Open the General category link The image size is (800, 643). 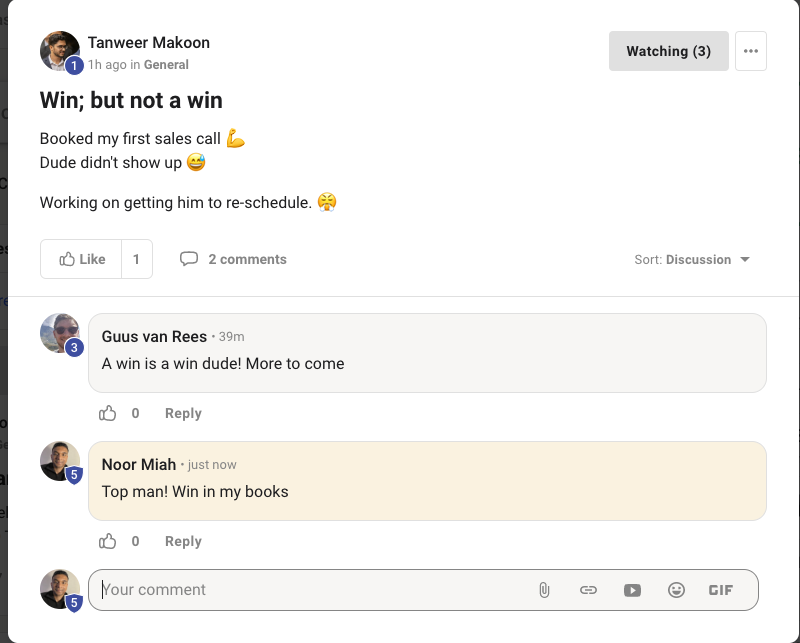pyautogui.click(x=166, y=65)
